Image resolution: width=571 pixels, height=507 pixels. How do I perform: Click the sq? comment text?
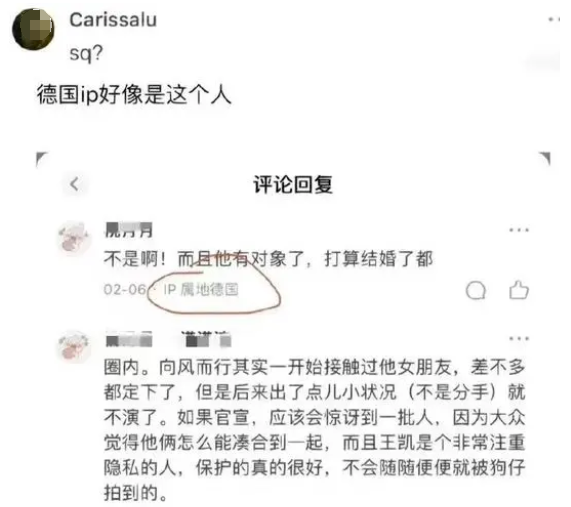click(x=86, y=54)
